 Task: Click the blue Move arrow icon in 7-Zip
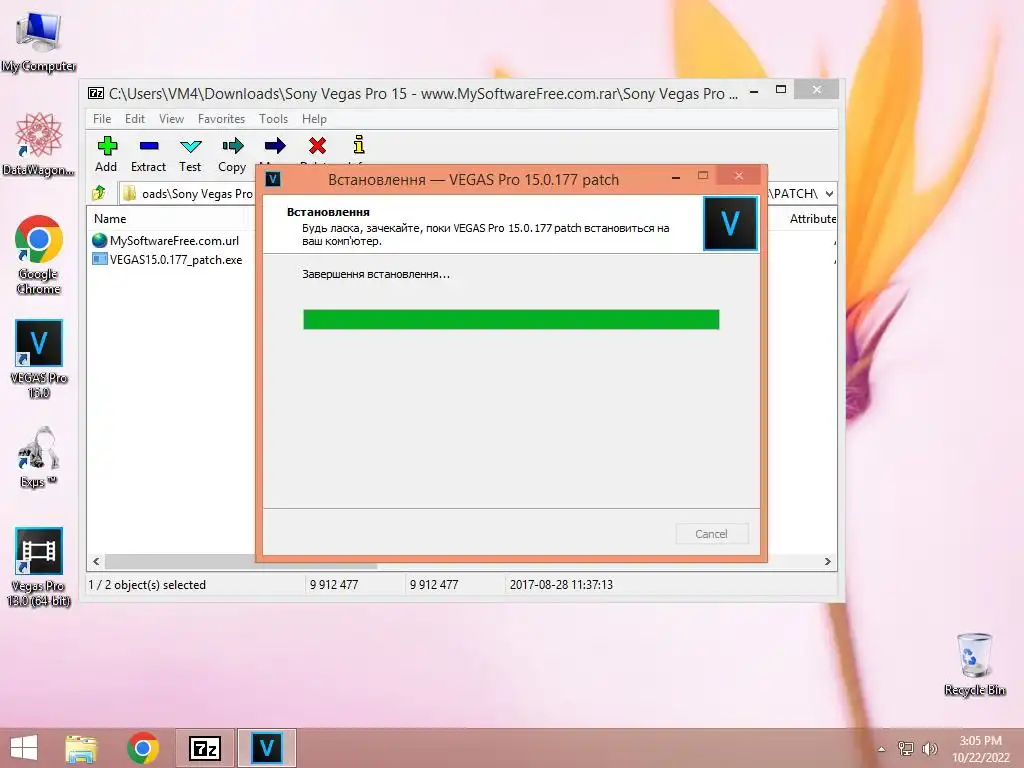[275, 146]
